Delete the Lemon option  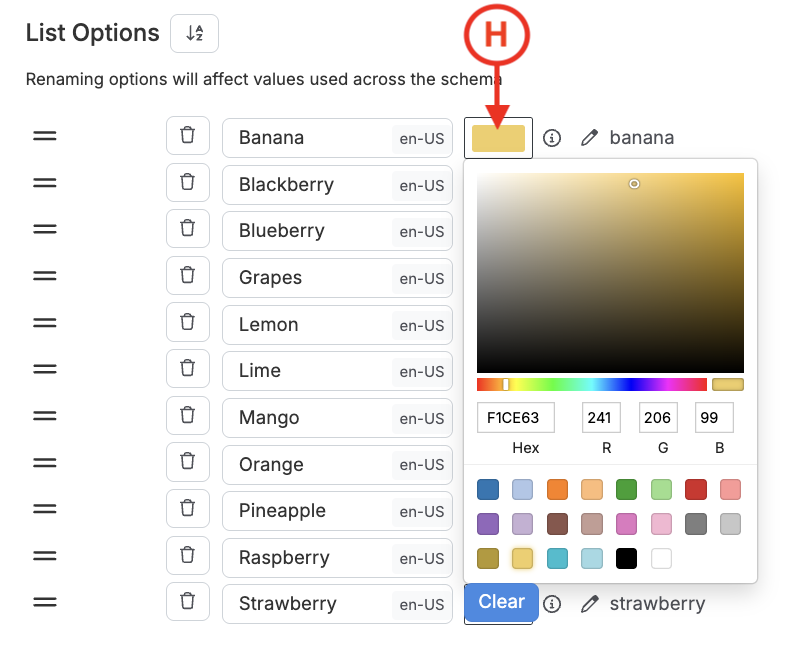tap(187, 324)
